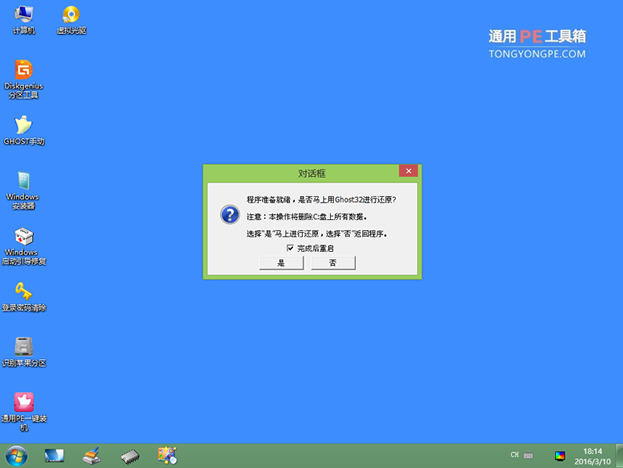Close the 对话框 dialog with red X
Viewport: 623px width, 468px height.
tap(407, 172)
